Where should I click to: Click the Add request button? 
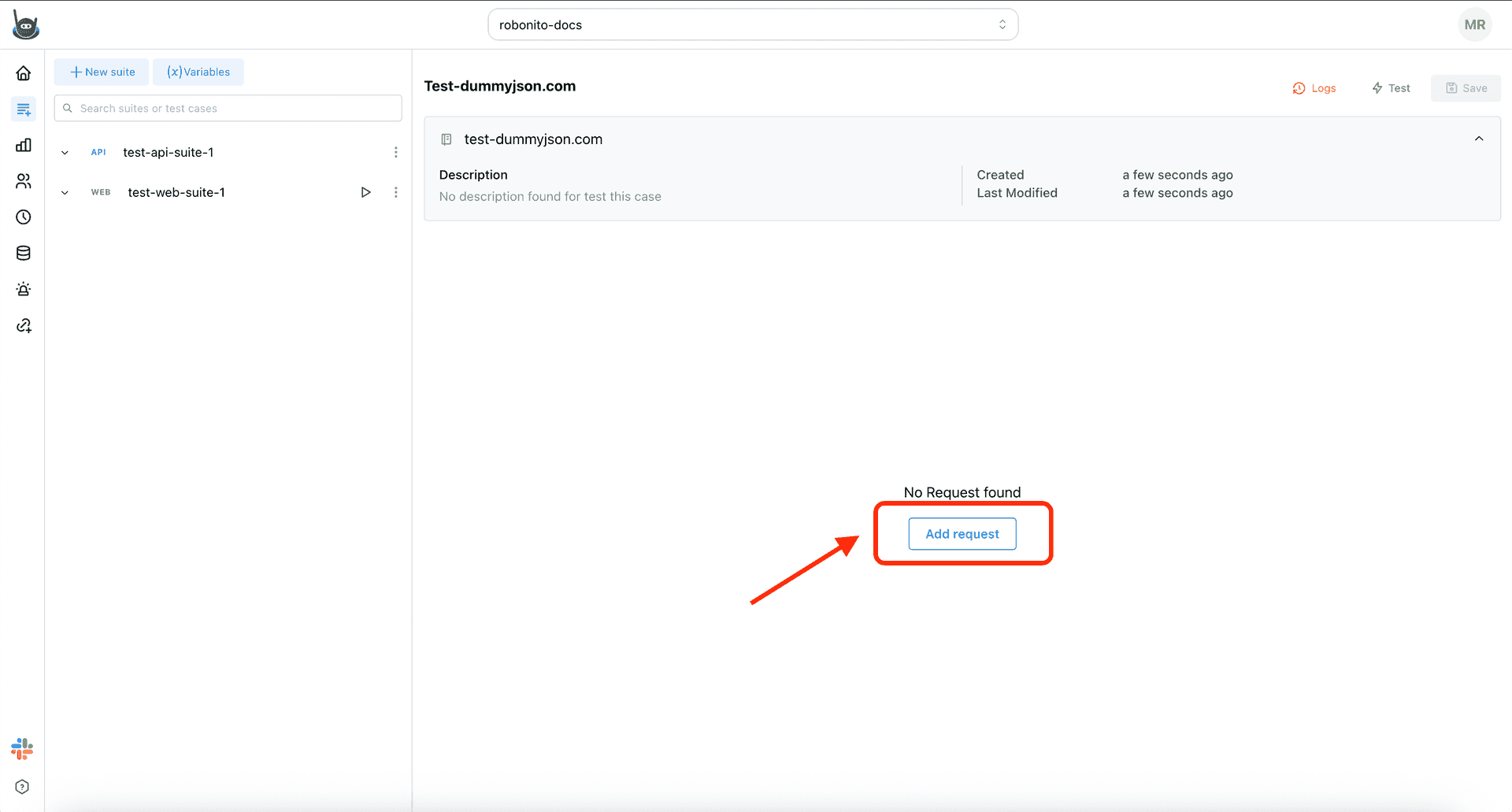(x=962, y=534)
